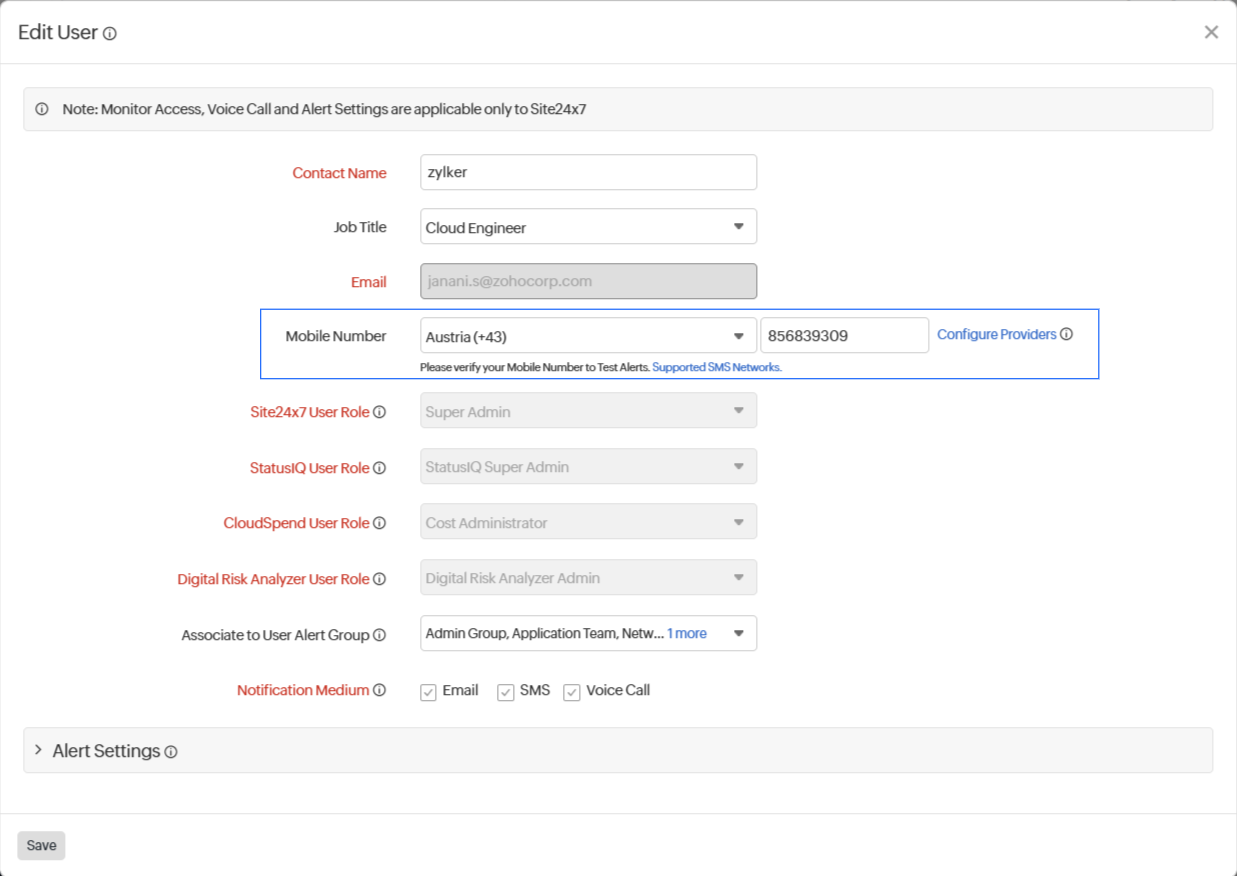Click info icon next to Alert Settings
Screen dimensions: 1237x876
pos(171,752)
